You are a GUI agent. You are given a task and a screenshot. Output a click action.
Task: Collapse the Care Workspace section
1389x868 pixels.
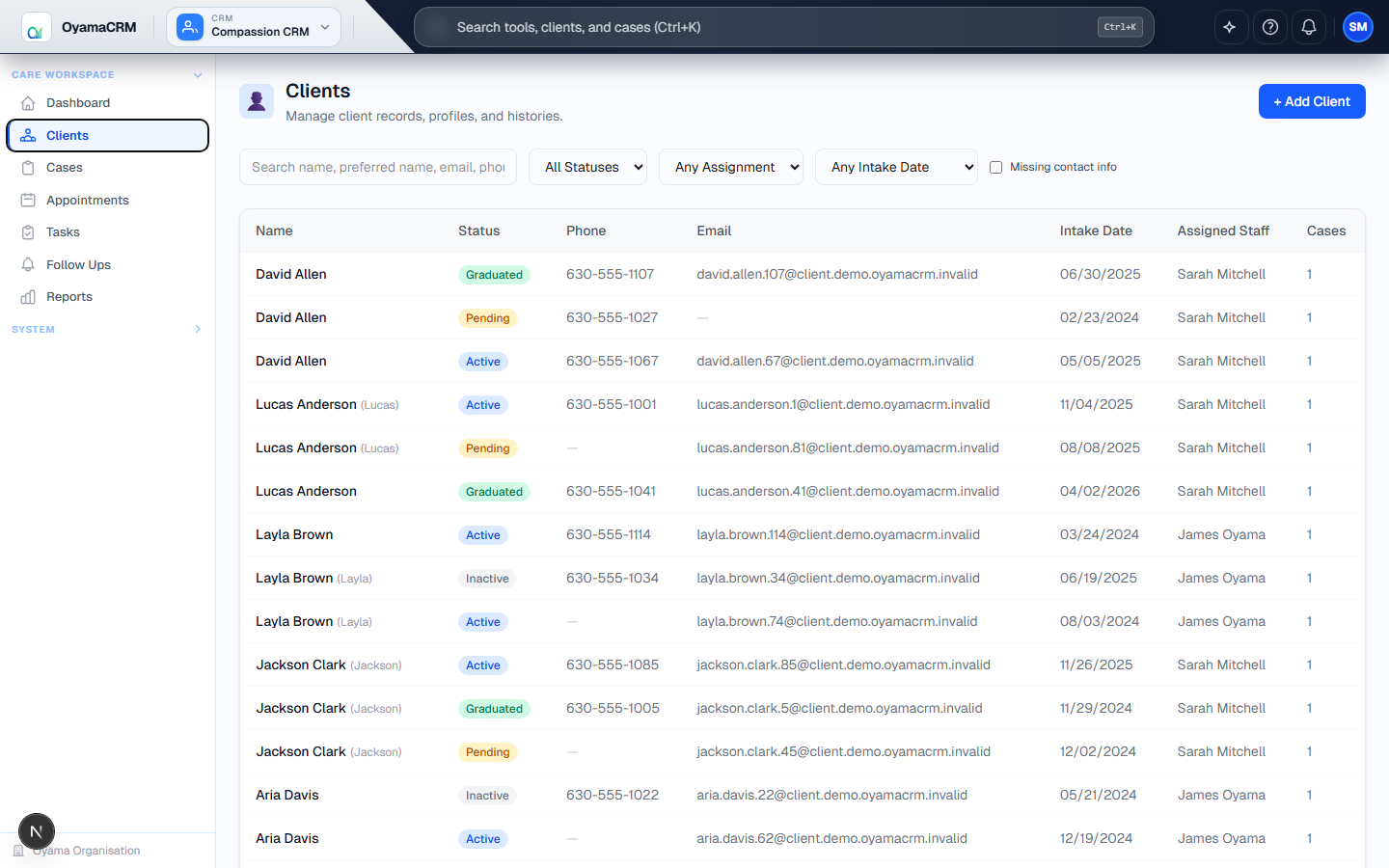click(x=198, y=74)
